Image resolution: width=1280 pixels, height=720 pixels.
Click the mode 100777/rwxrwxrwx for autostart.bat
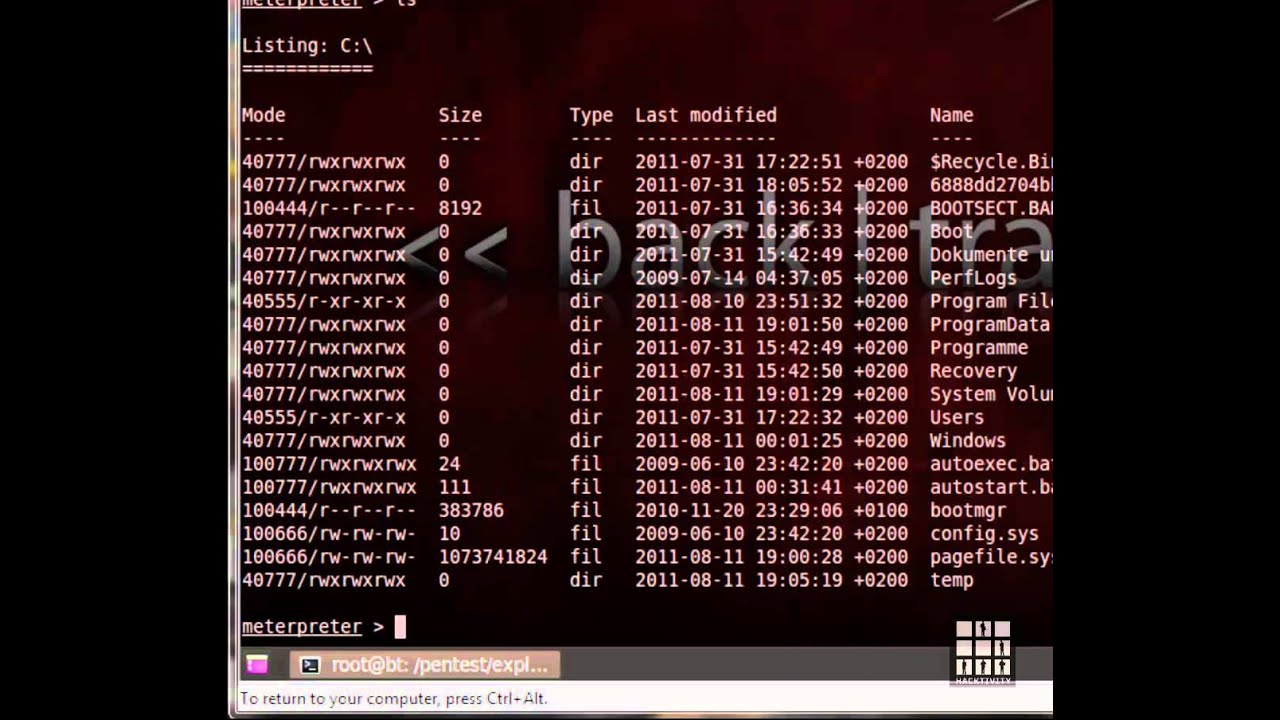tap(329, 487)
